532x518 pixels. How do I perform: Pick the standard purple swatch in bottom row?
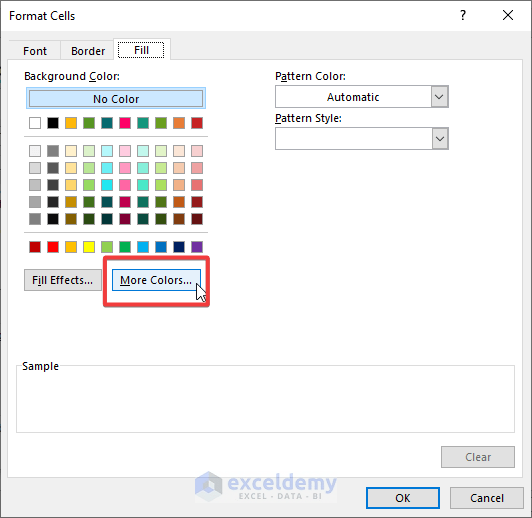click(x=197, y=247)
